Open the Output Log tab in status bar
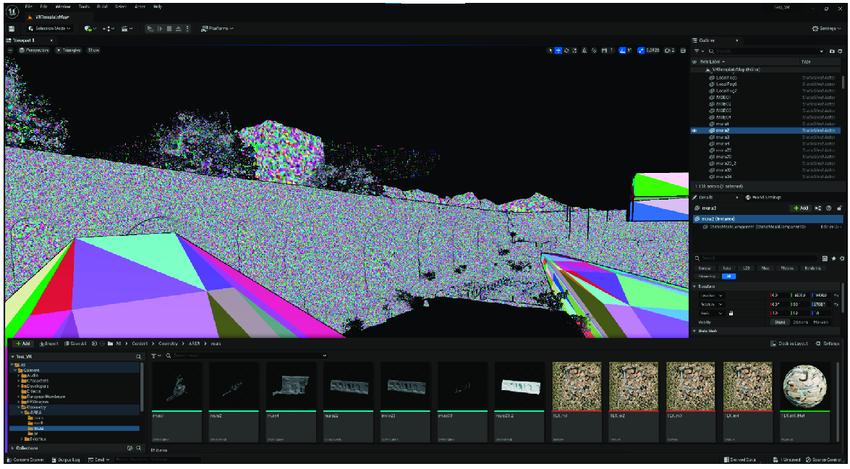Image resolution: width=850 pixels, height=469 pixels. pos(66,460)
